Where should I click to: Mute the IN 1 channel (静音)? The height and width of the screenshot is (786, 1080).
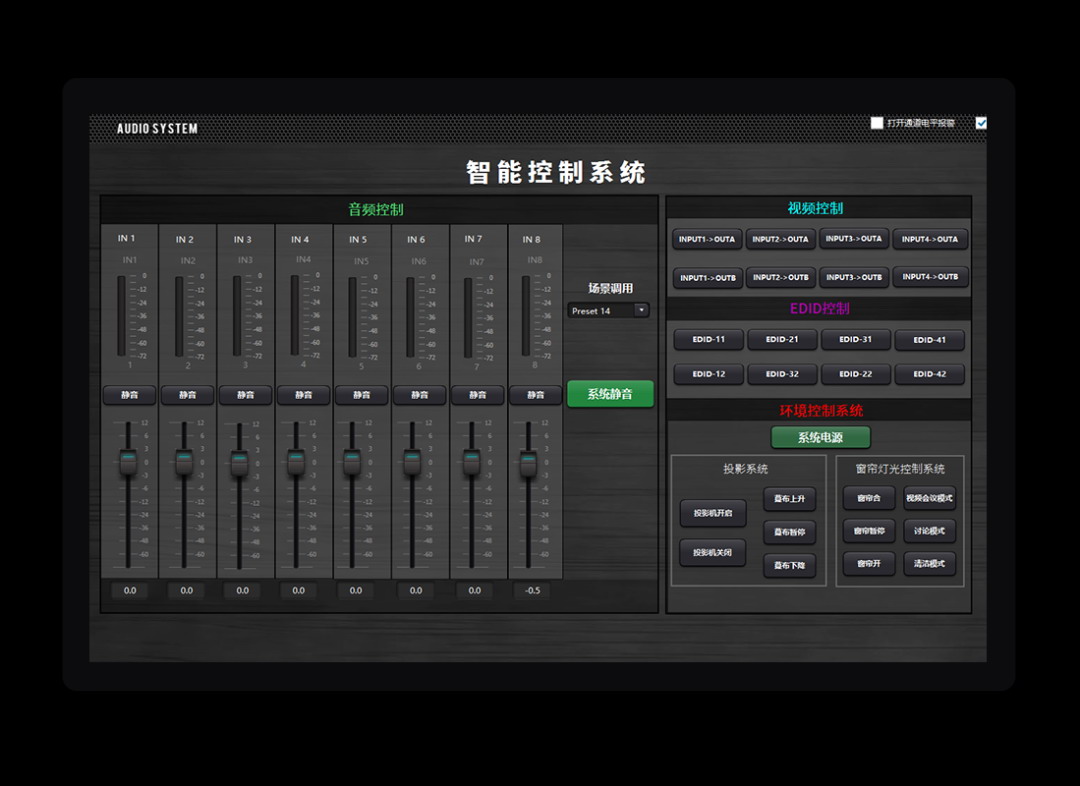click(x=130, y=395)
